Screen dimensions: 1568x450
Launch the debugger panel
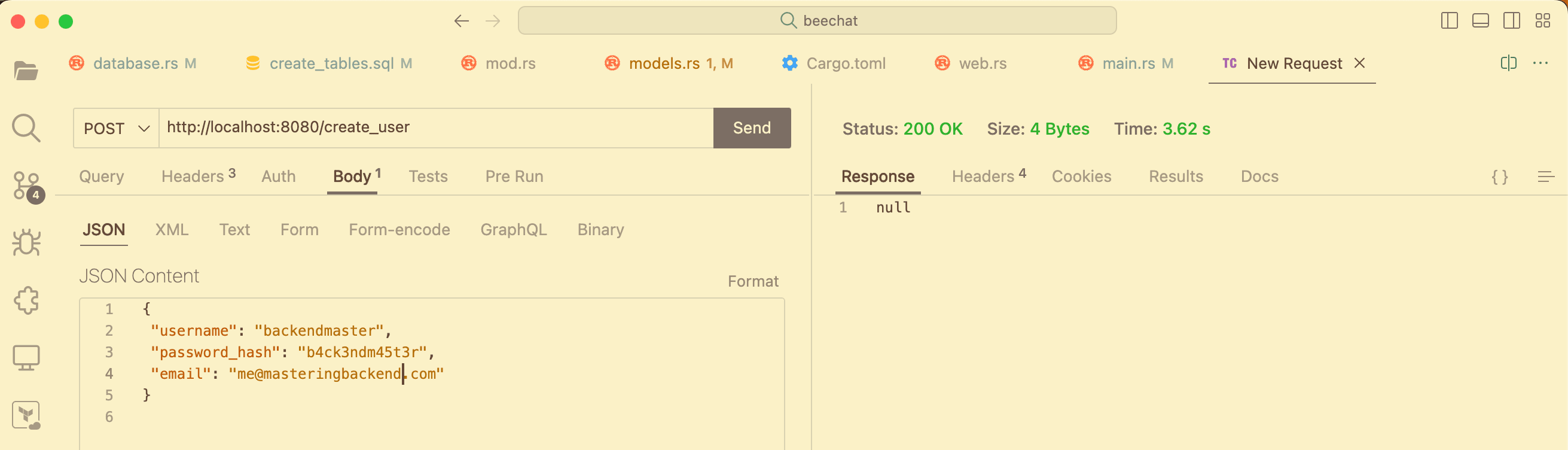tap(27, 242)
